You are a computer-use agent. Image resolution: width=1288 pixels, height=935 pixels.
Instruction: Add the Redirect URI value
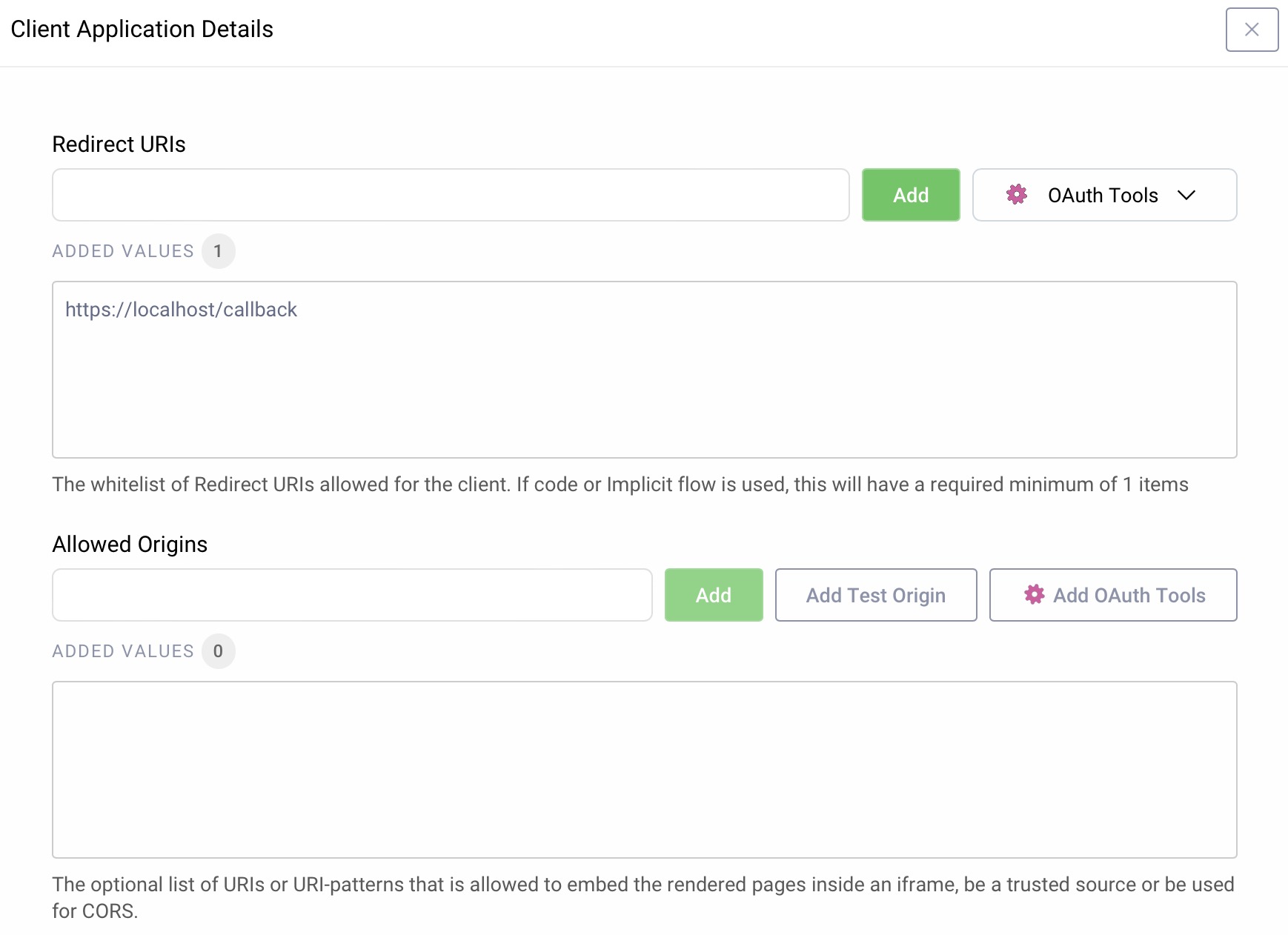pyautogui.click(x=911, y=195)
